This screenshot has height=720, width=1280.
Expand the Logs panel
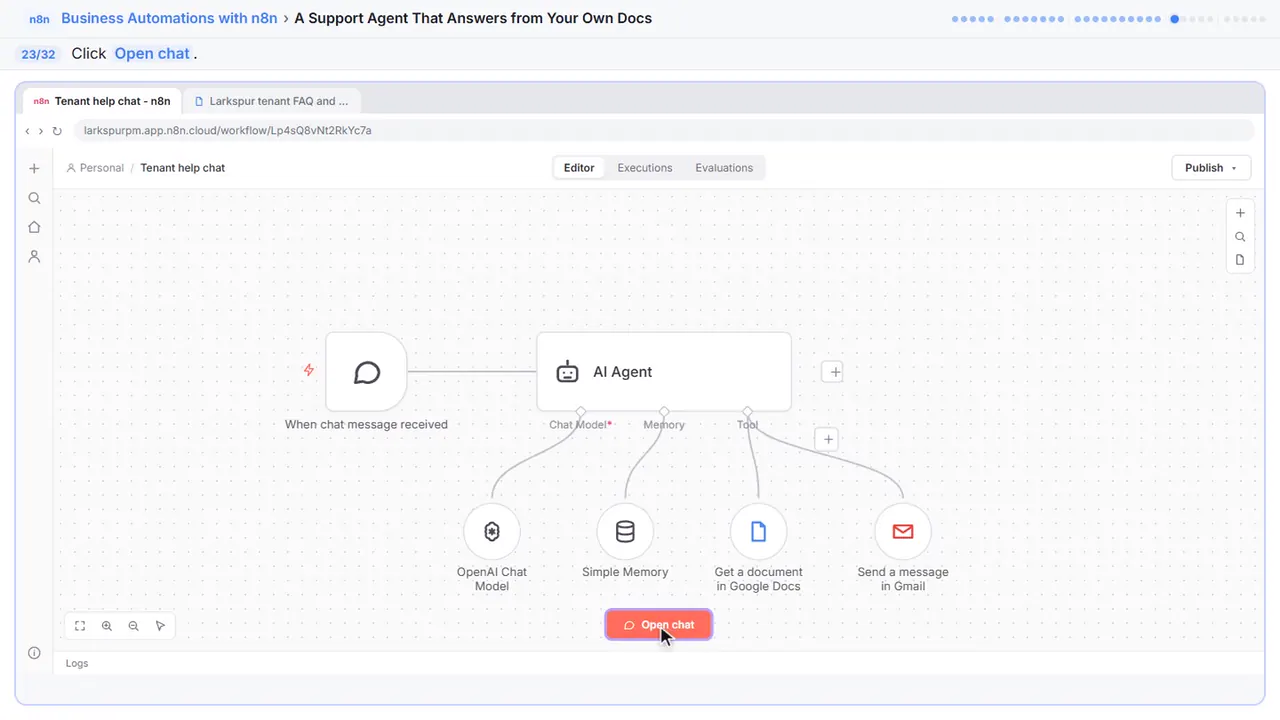pyautogui.click(x=77, y=663)
